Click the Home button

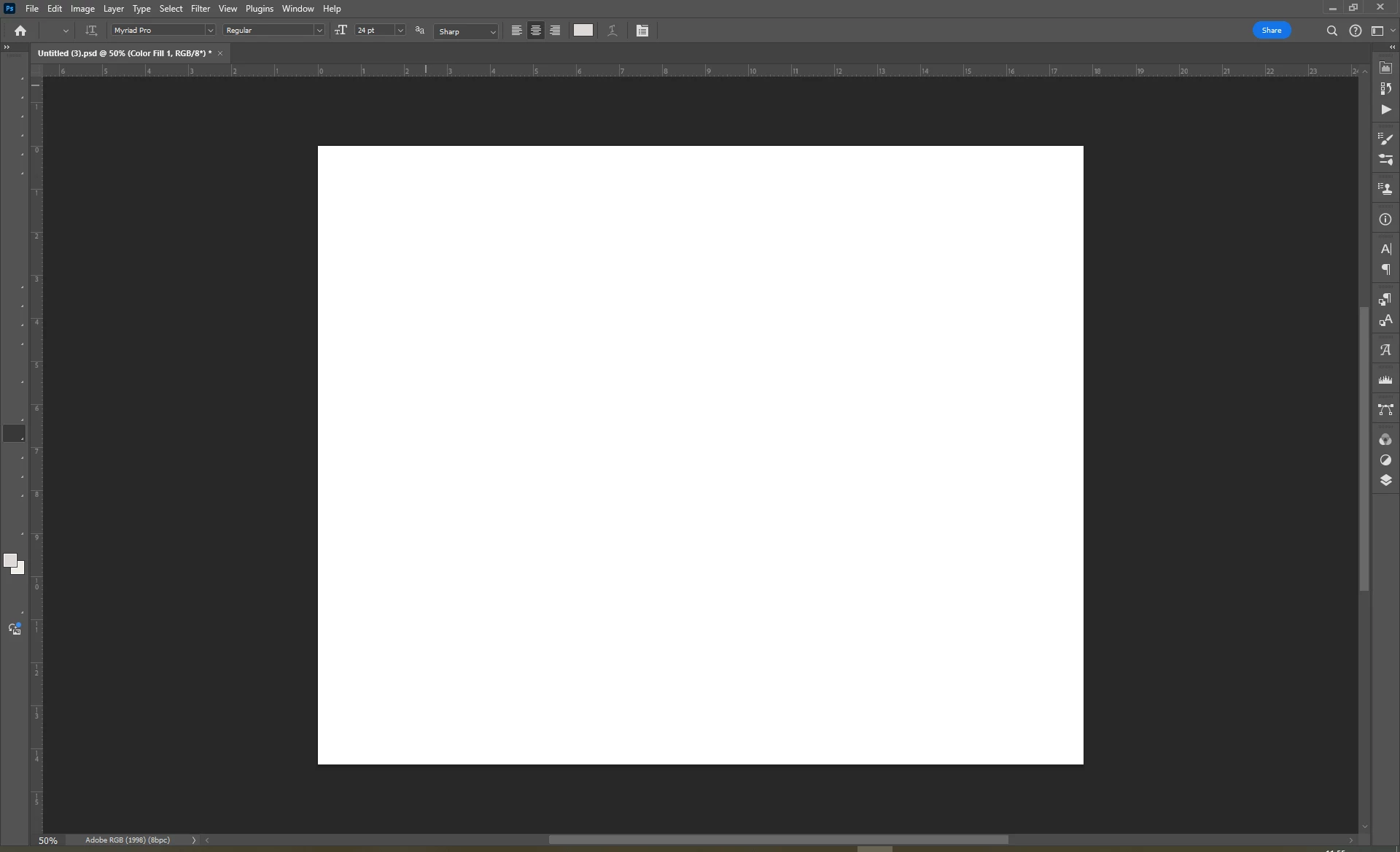pos(20,31)
